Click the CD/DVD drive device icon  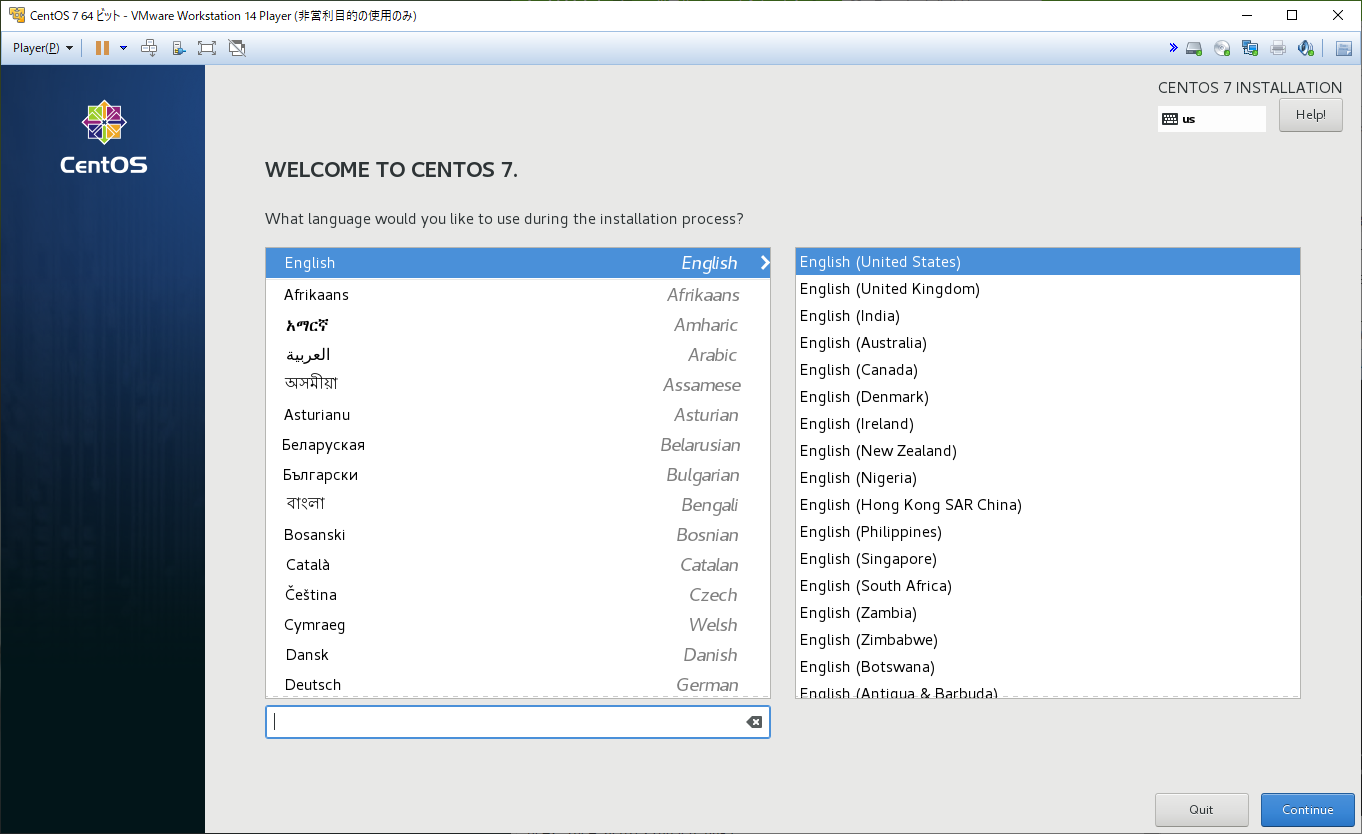tap(1222, 48)
